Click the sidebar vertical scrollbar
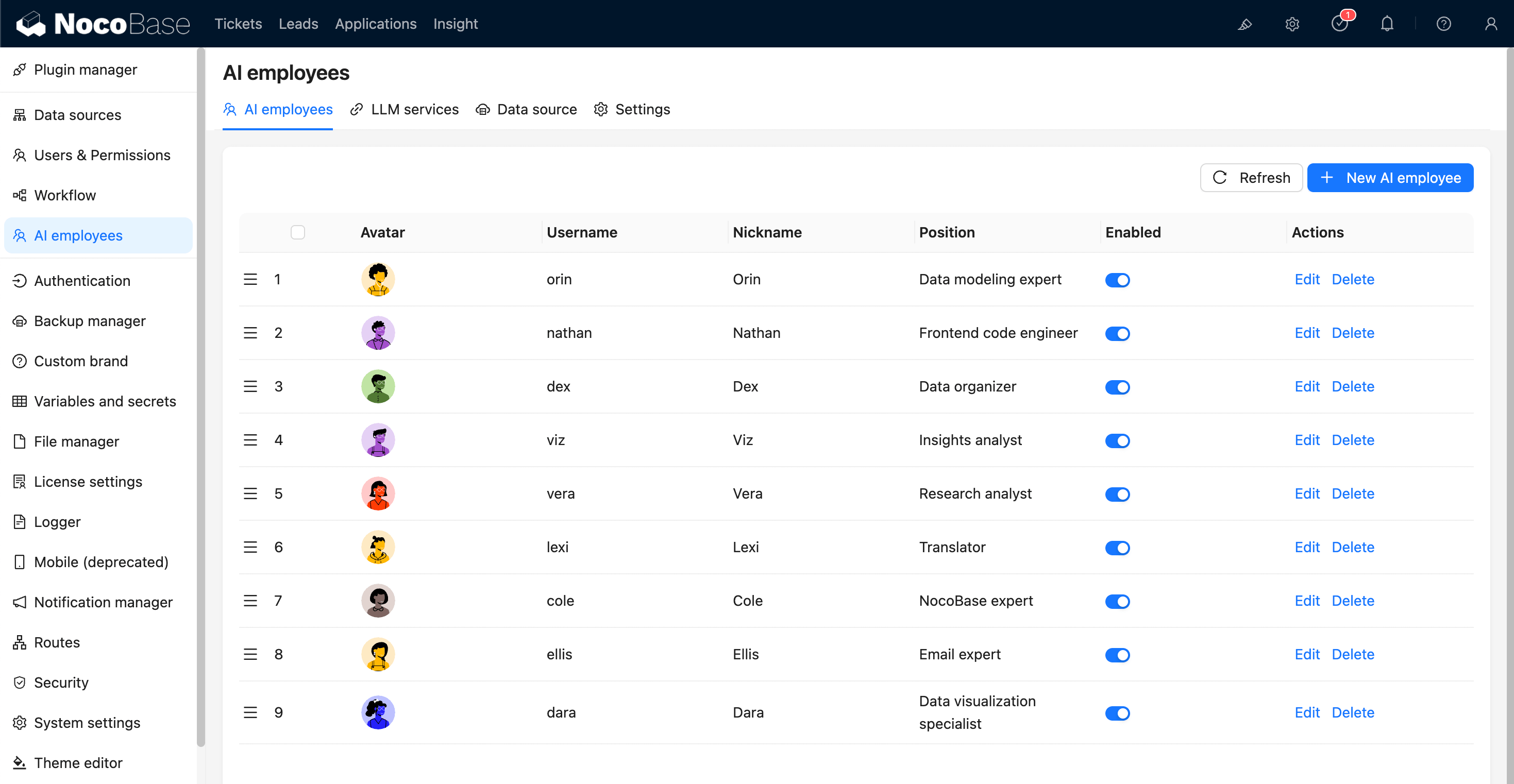Viewport: 1514px width, 784px height. [x=201, y=397]
